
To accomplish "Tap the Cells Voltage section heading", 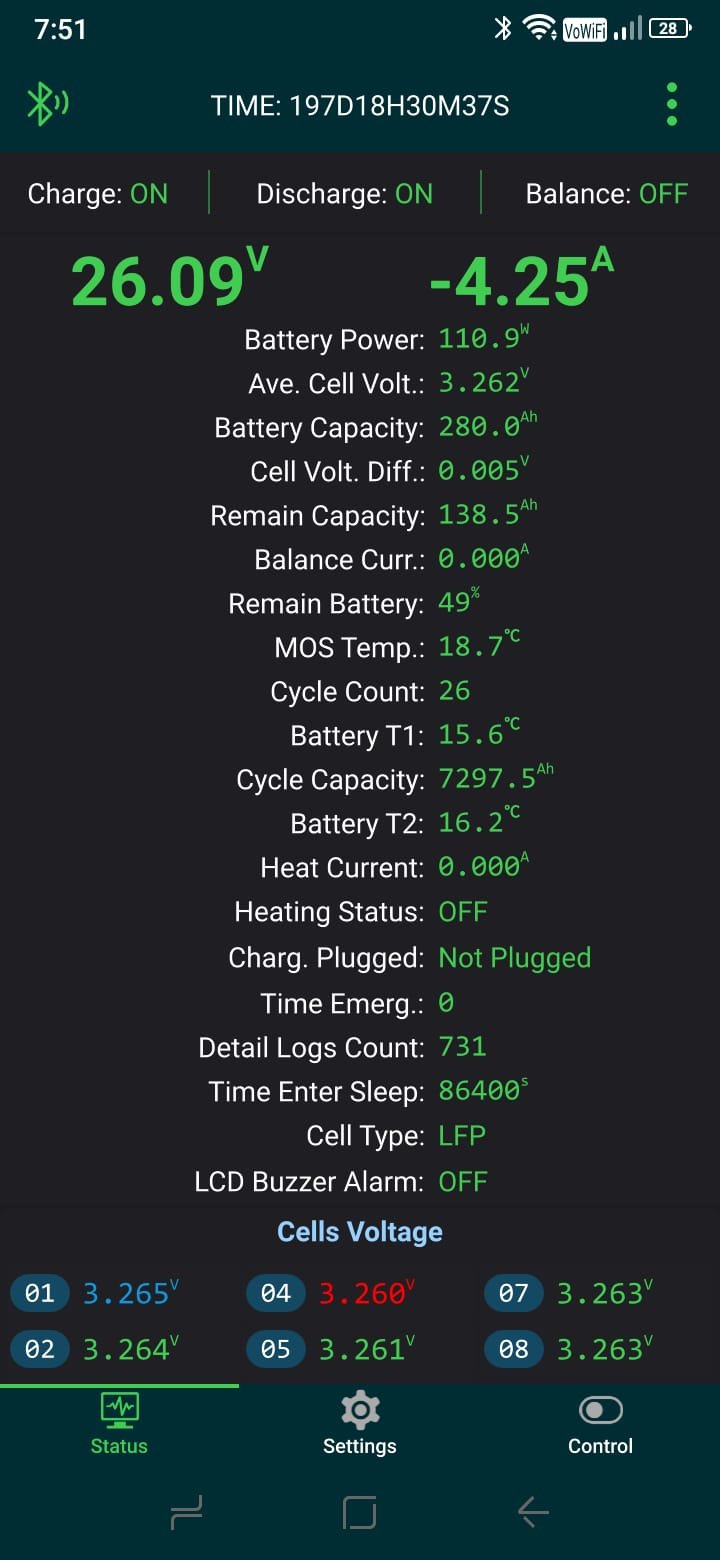I will (x=360, y=1232).
